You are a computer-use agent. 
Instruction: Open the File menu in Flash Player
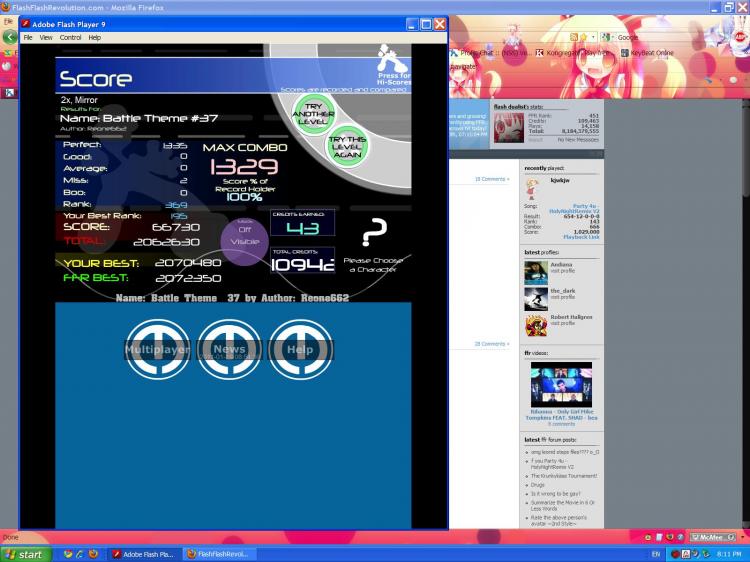pyautogui.click(x=28, y=37)
